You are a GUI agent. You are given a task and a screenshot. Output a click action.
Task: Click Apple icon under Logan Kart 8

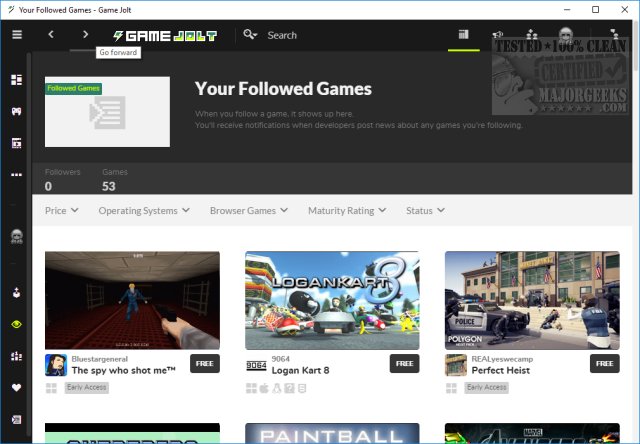point(264,388)
